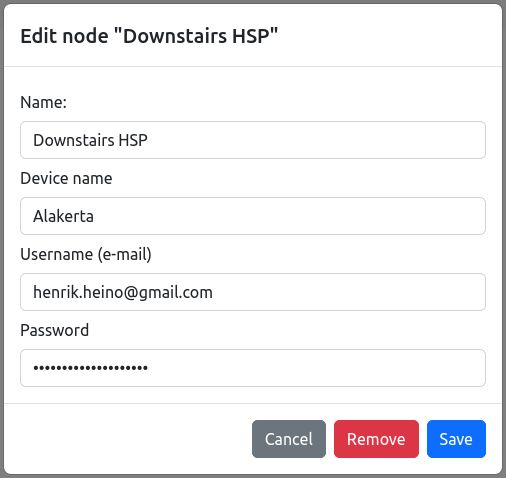Place cursor on "gmail.com" in username
506x478 pixels.
[175, 293]
